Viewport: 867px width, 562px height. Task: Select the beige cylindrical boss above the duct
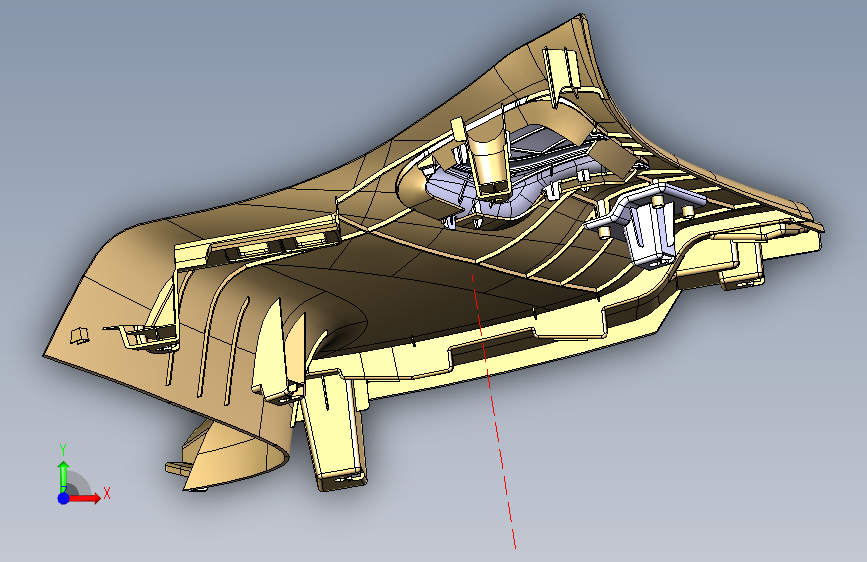click(489, 156)
